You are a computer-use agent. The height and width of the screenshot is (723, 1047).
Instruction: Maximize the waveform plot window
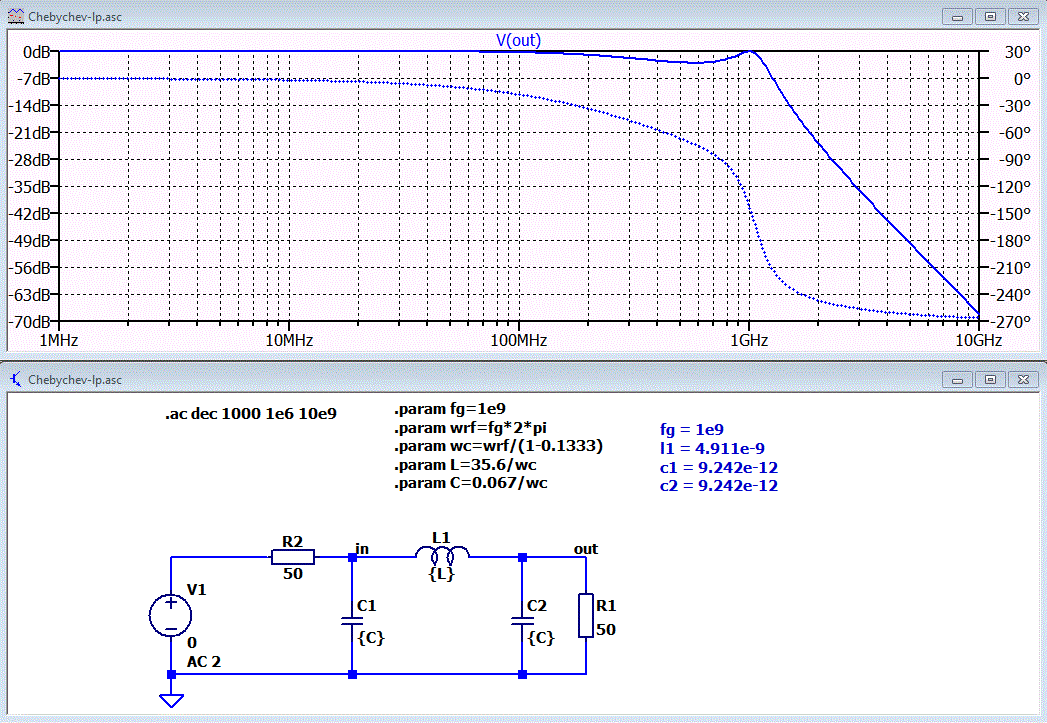click(x=990, y=17)
